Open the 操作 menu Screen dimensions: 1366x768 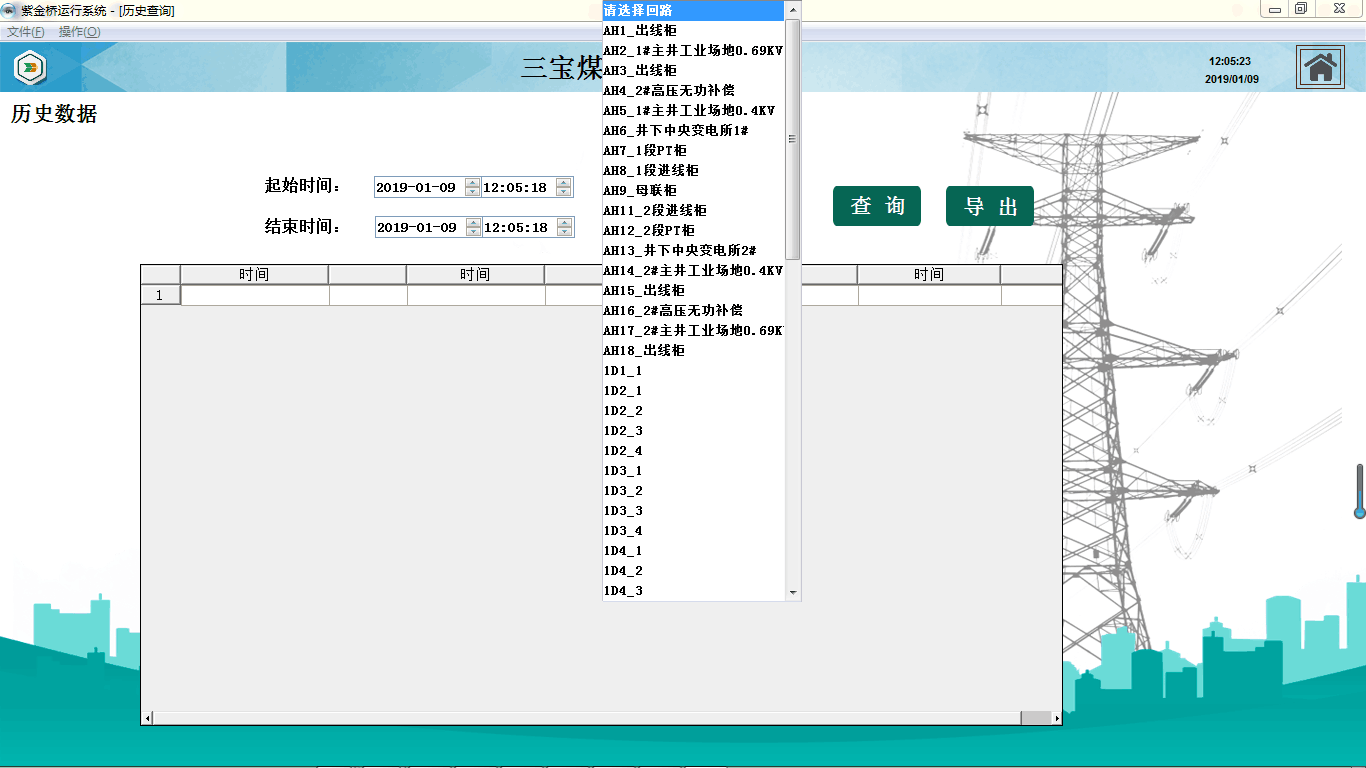coord(79,32)
